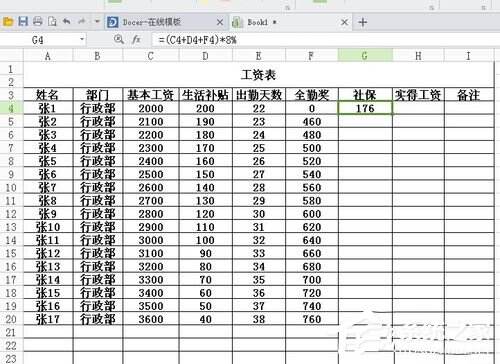Select base salary cell 3600

coord(151,319)
